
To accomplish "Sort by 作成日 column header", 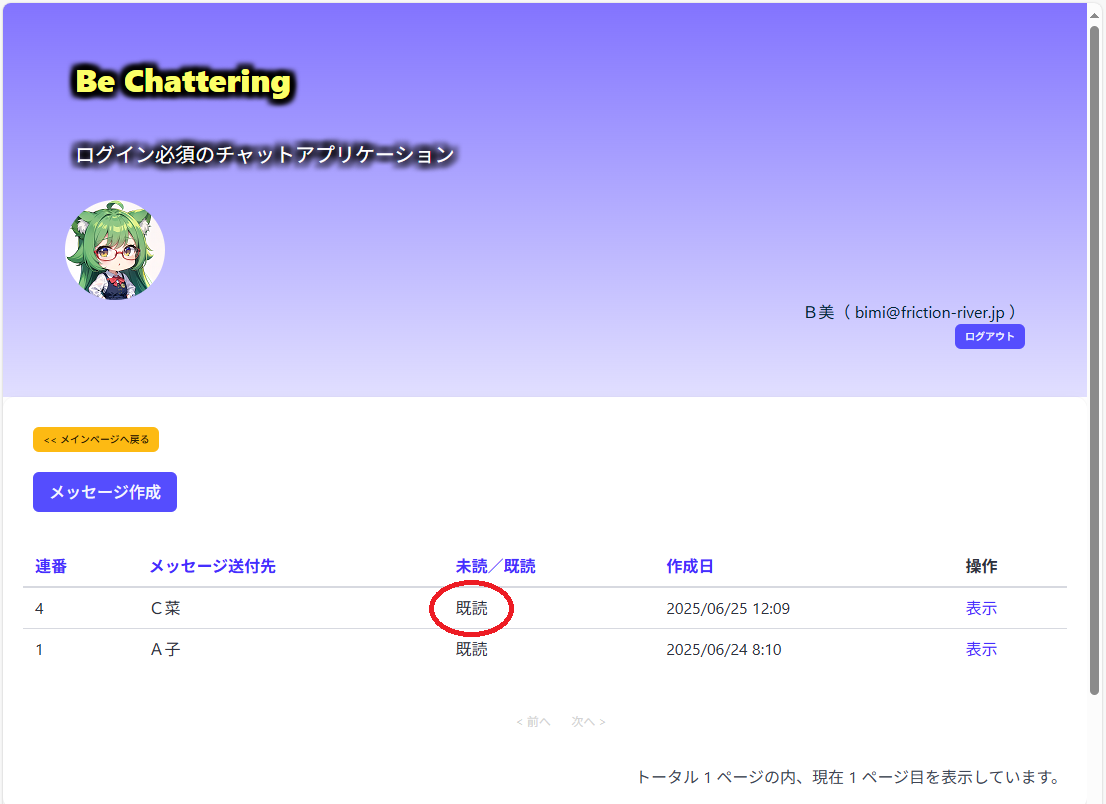I will point(690,566).
